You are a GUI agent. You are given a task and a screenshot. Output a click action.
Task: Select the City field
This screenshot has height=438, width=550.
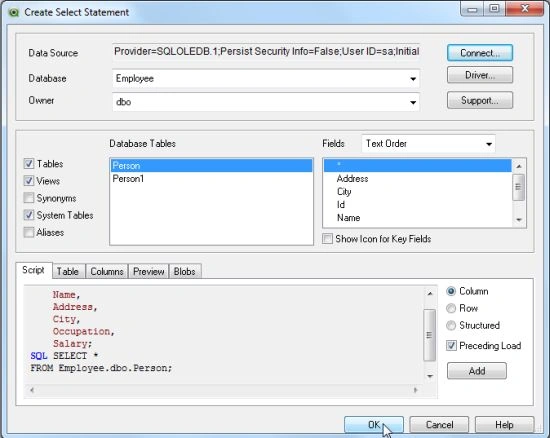(x=417, y=192)
